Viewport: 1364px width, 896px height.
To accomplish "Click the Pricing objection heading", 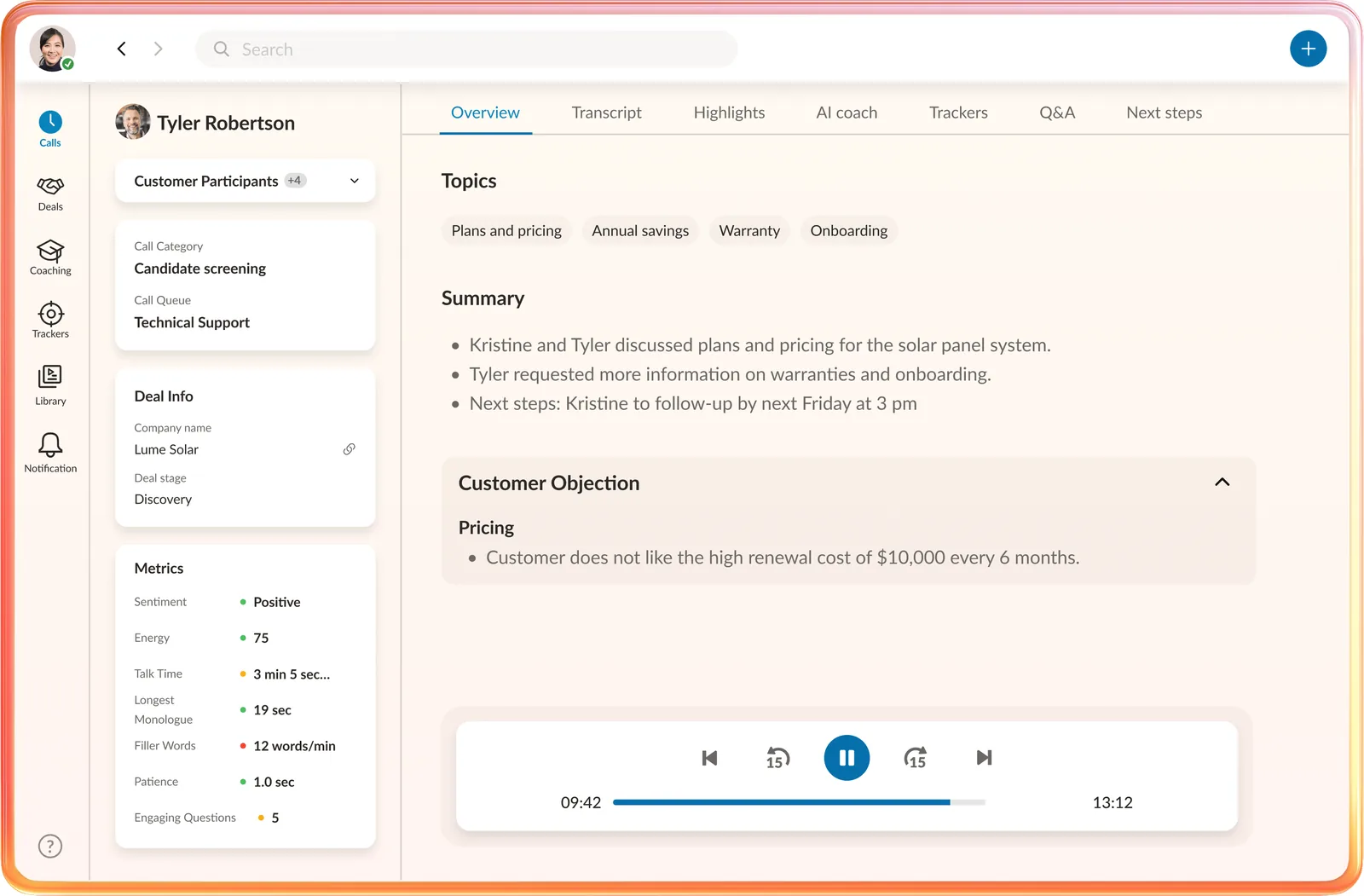I will pyautogui.click(x=486, y=528).
